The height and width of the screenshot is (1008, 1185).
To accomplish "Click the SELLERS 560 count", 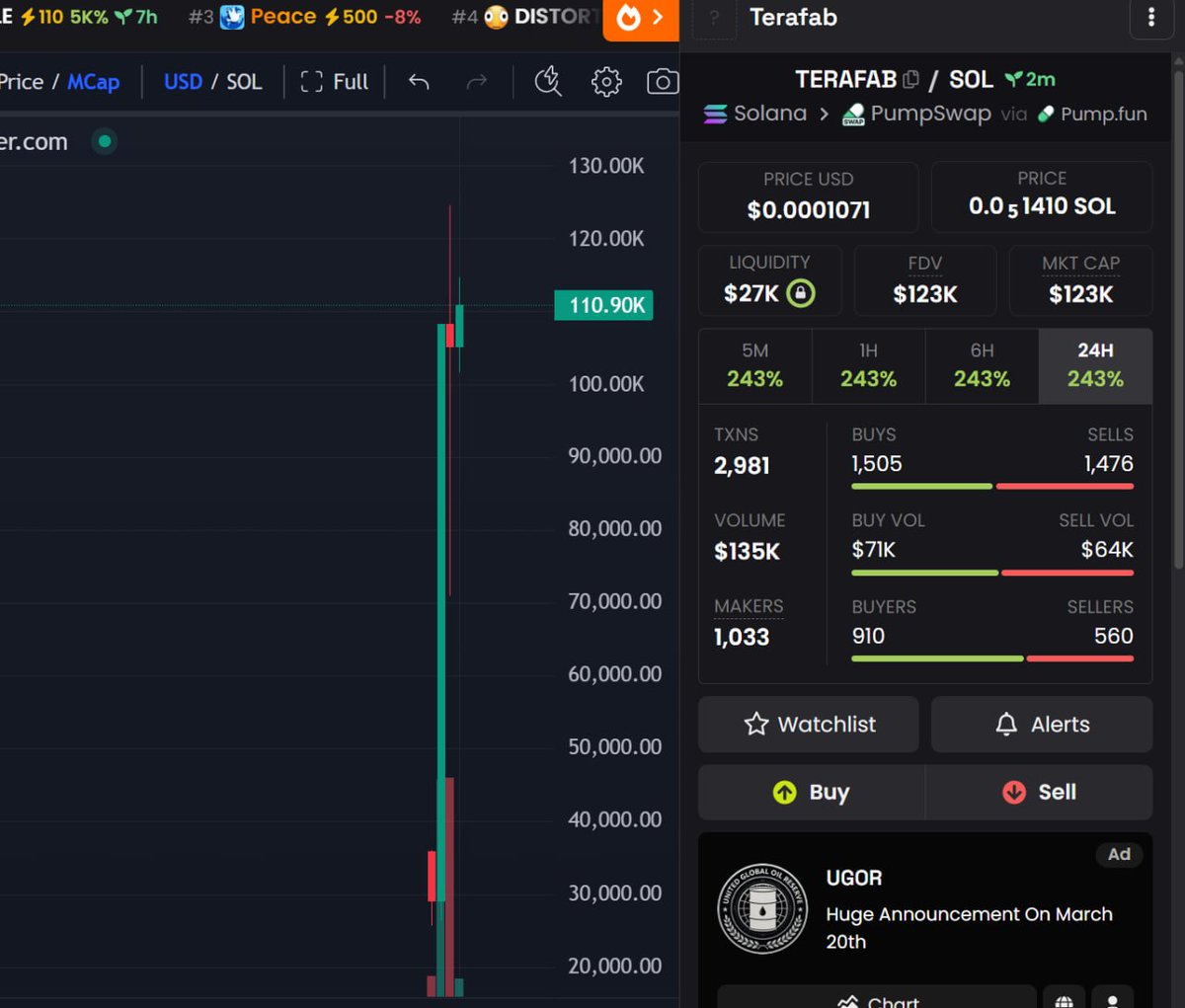I will tap(1114, 637).
